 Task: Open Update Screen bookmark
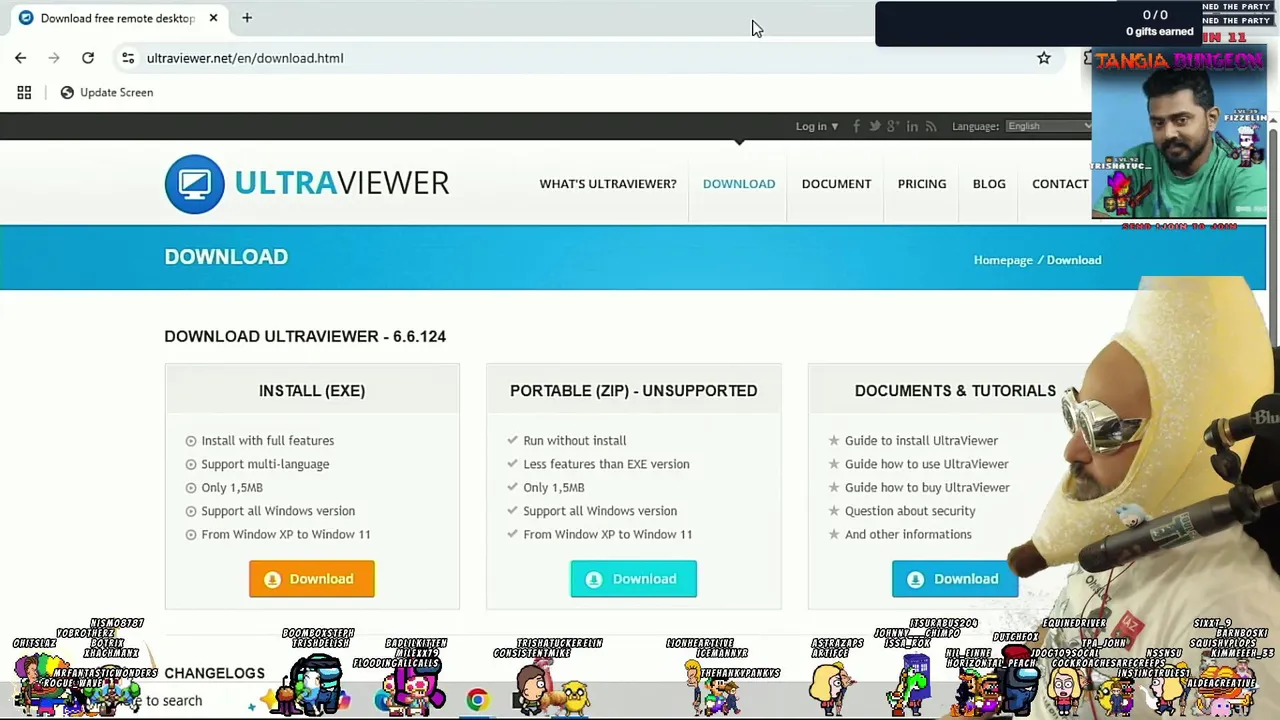point(107,92)
